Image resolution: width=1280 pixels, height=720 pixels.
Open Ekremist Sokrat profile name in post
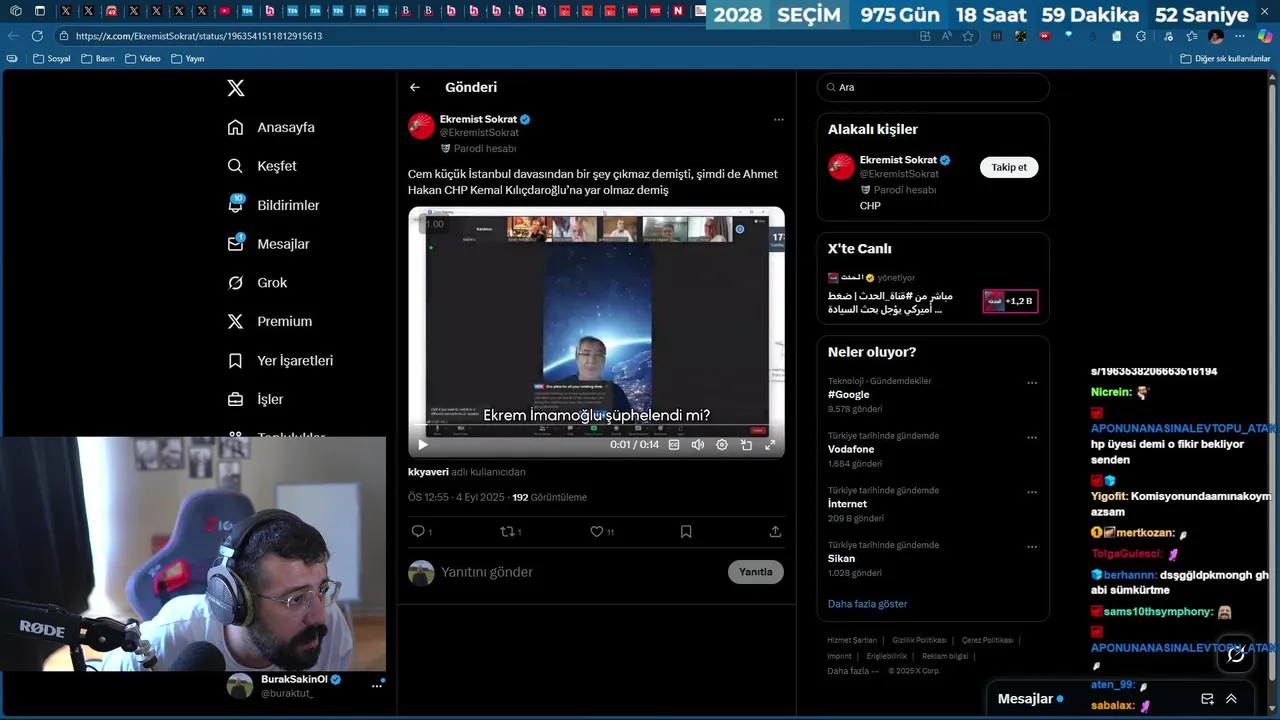[x=478, y=119]
